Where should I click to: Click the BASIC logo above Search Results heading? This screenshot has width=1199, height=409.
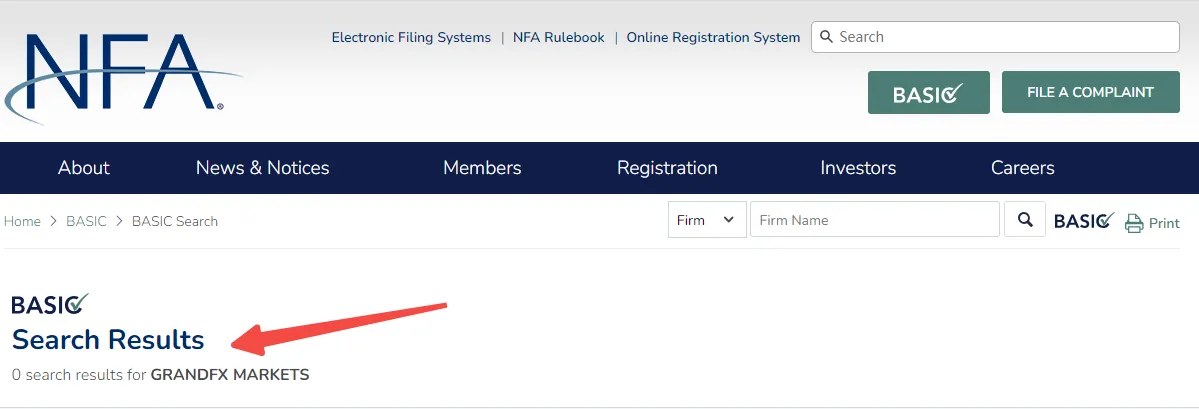tap(50, 304)
